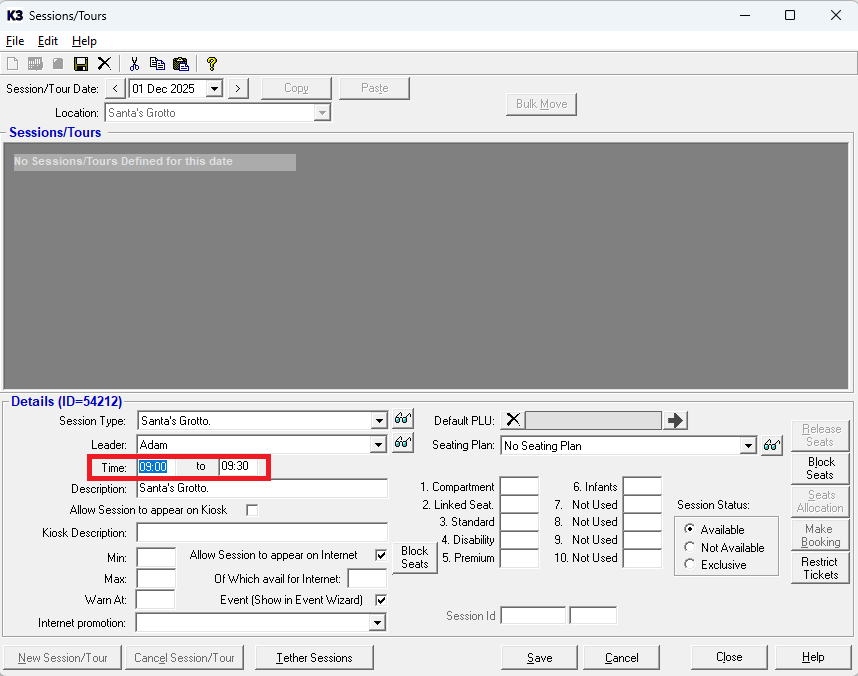Select the Available session status
This screenshot has width=858, height=676.
pos(689,529)
